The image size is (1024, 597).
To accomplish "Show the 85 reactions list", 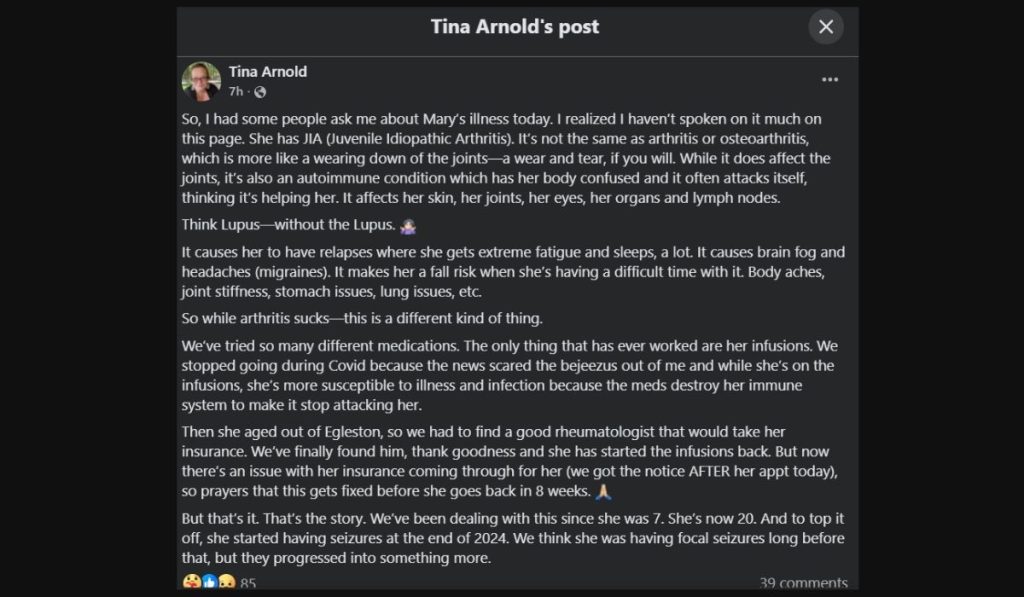I will pyautogui.click(x=248, y=583).
